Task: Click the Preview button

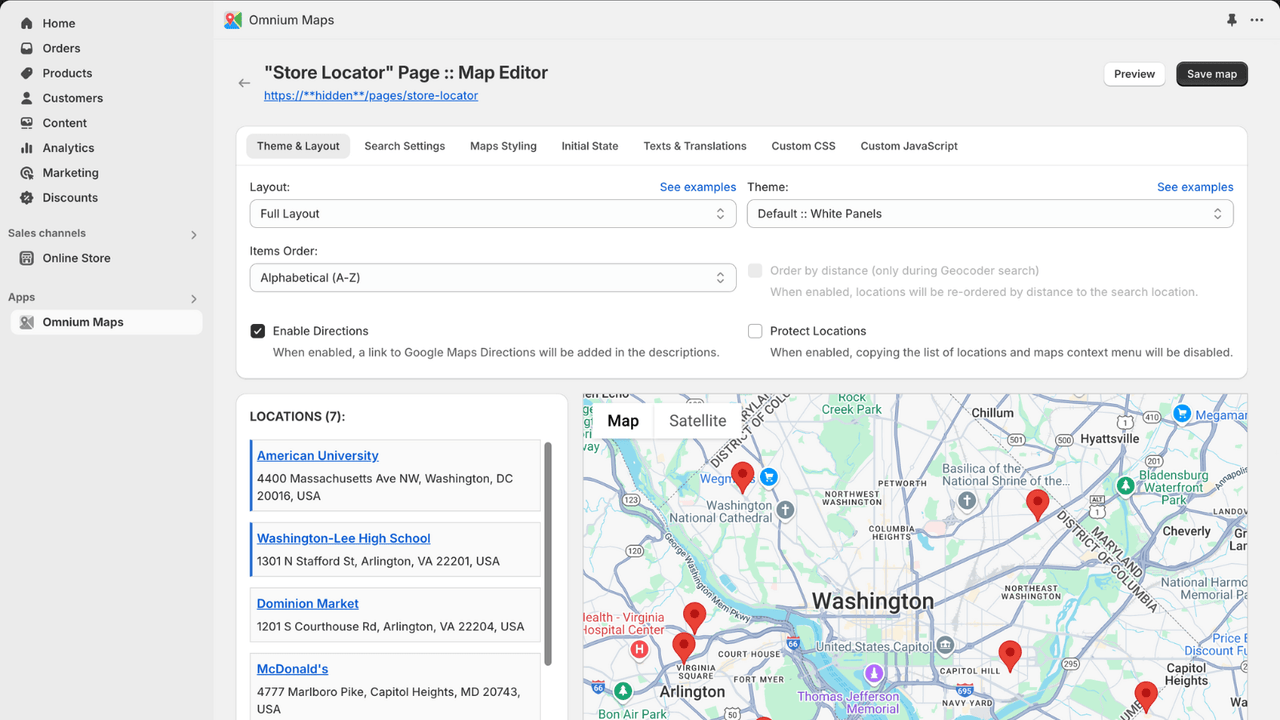Action: pos(1134,74)
